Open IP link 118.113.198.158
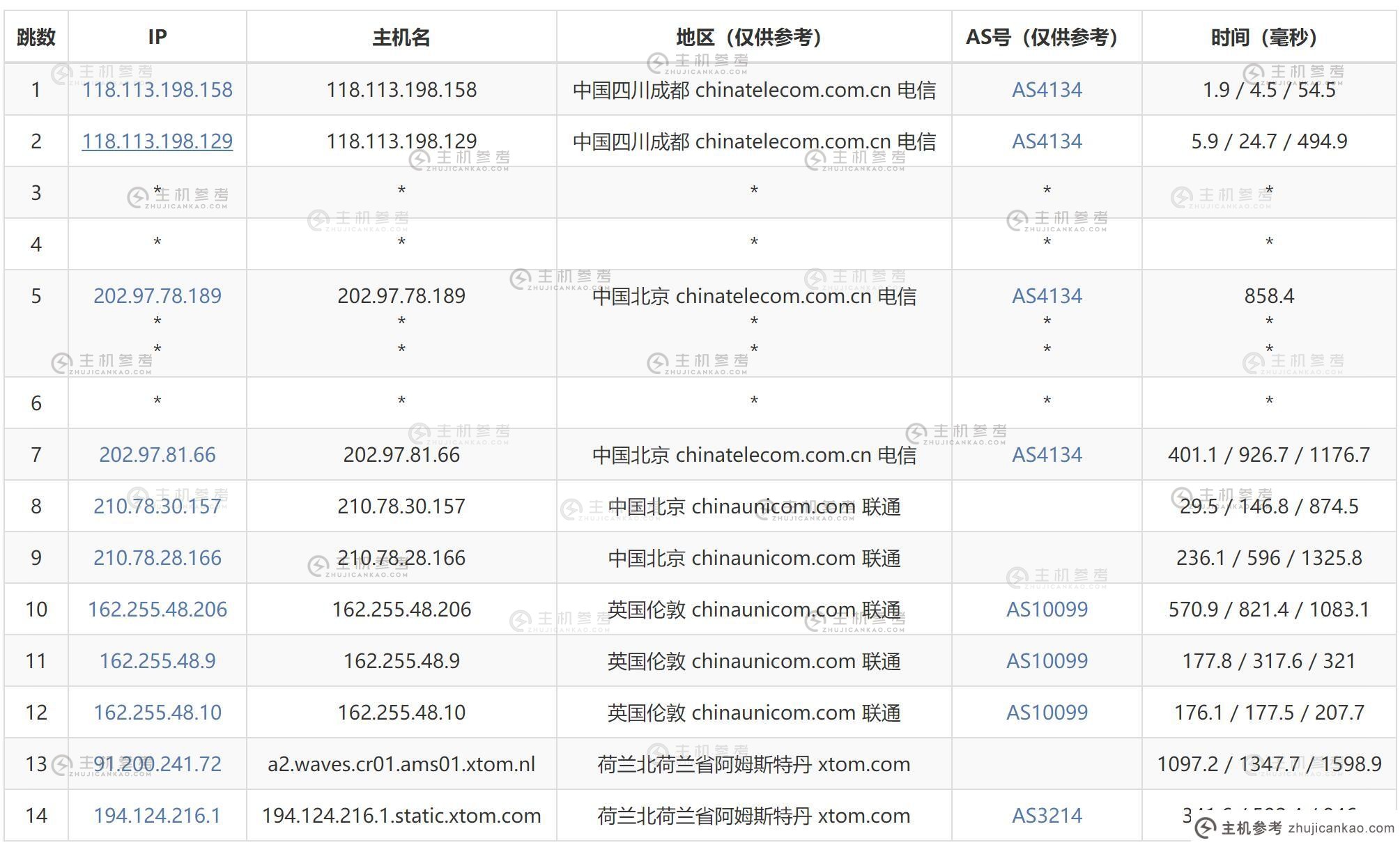Screen dimensions: 1400x845 point(157,90)
